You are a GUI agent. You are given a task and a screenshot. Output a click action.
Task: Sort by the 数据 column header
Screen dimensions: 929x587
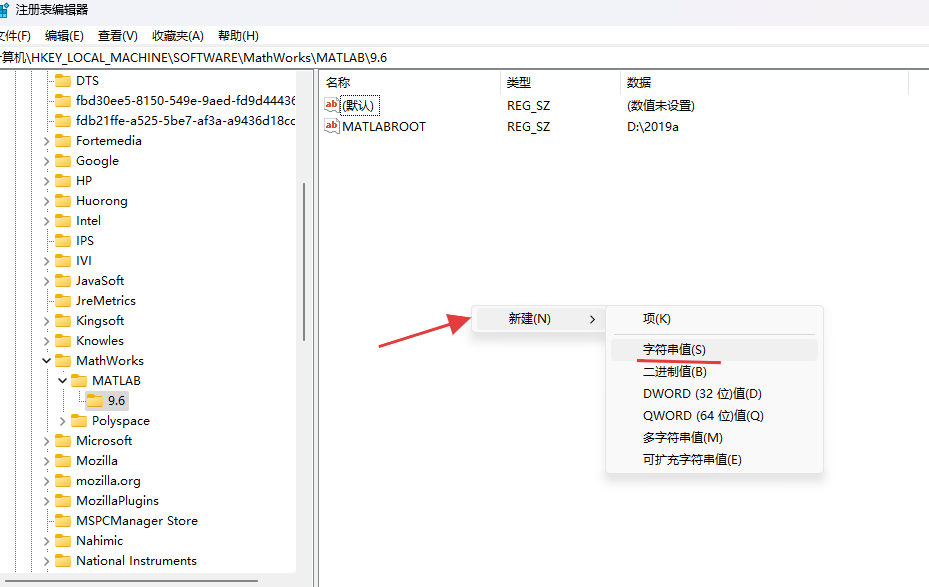(764, 82)
